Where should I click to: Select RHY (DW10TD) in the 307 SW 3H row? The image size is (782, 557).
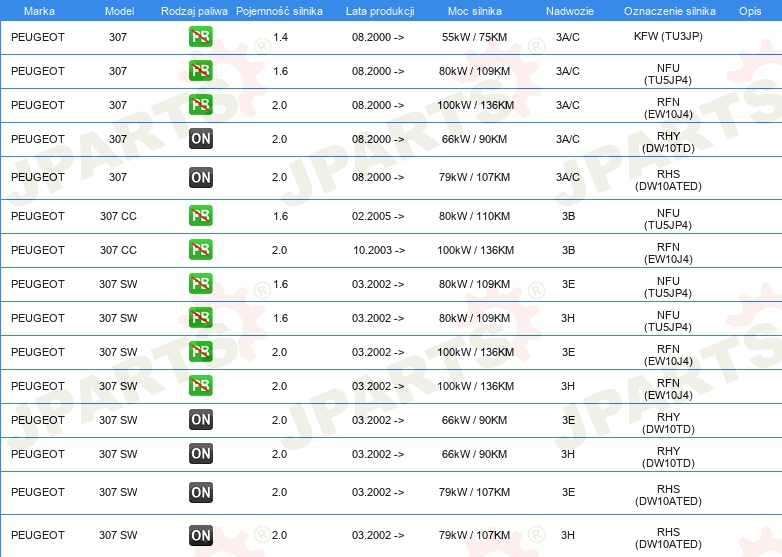click(668, 457)
